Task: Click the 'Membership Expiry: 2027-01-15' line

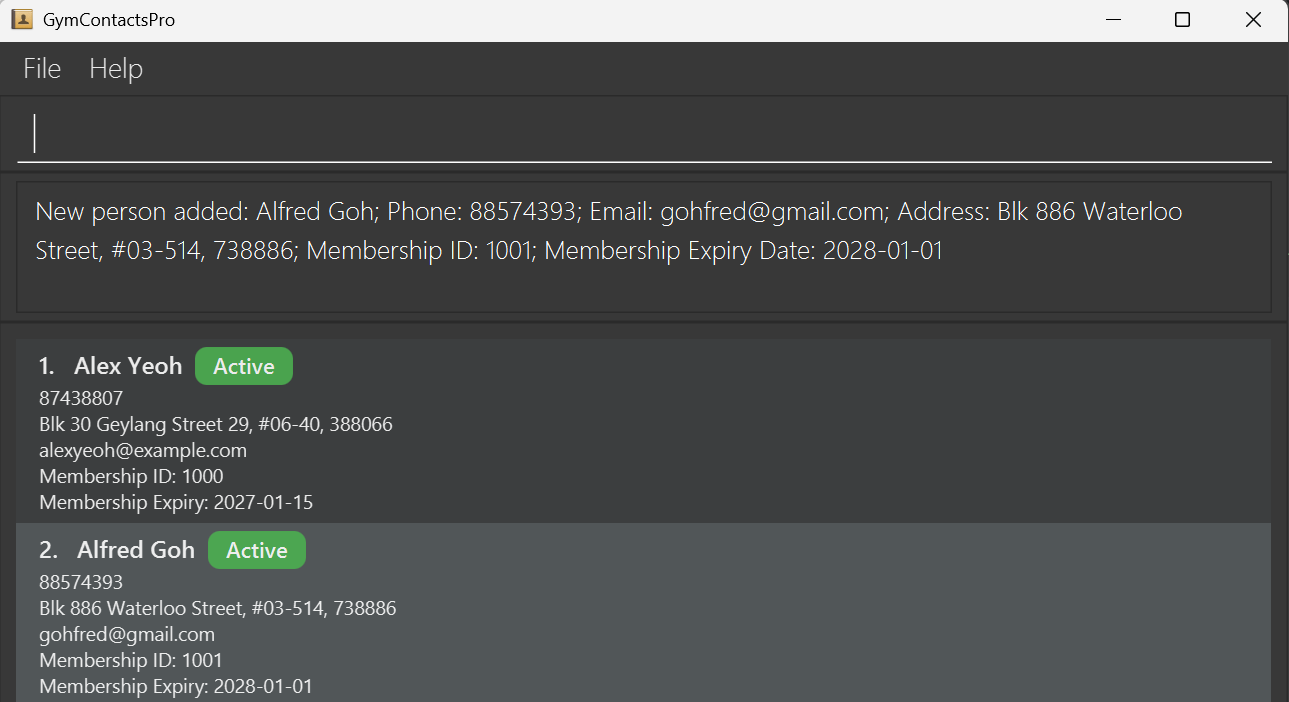Action: [x=176, y=502]
